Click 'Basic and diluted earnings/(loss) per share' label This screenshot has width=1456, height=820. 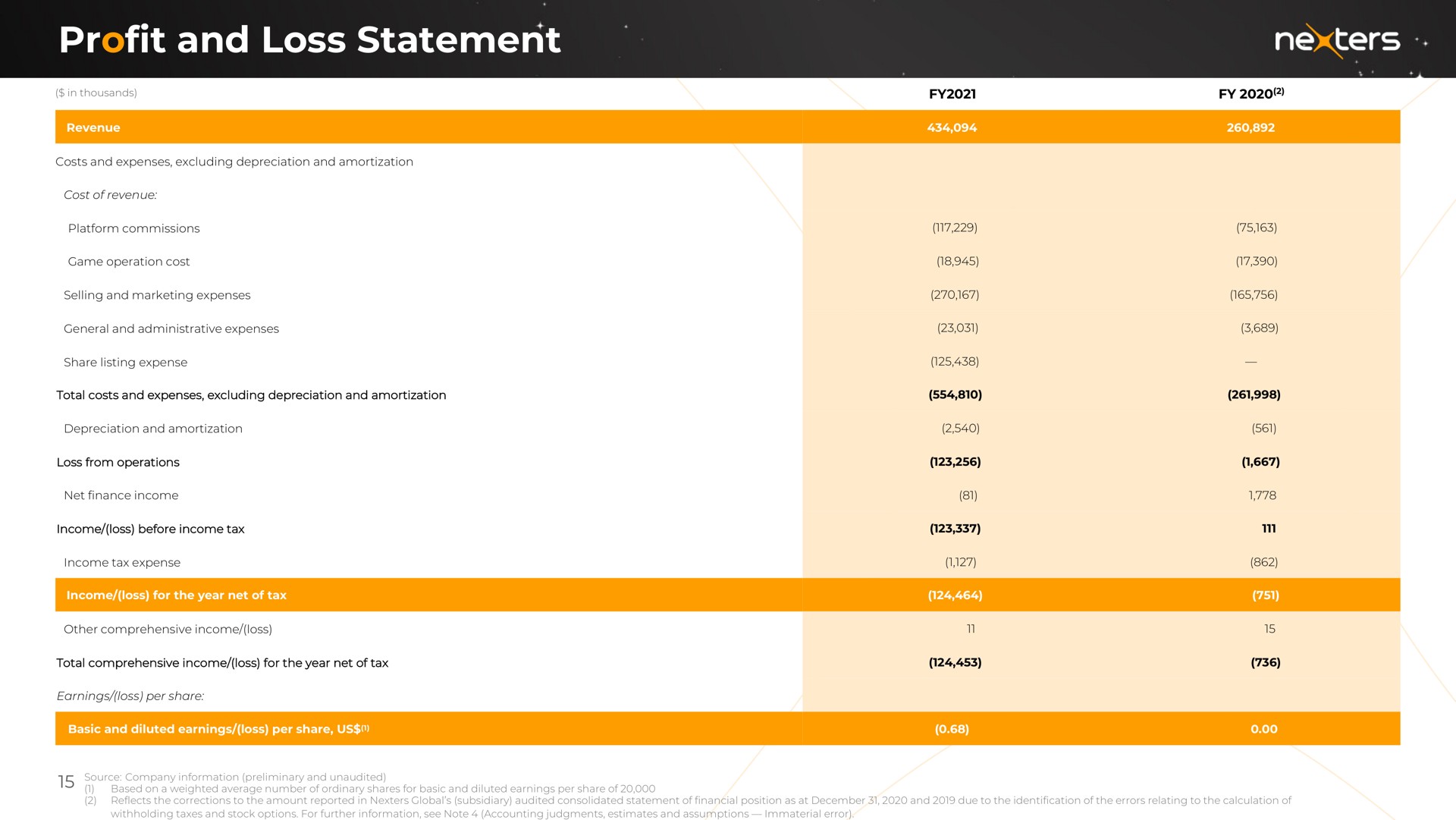[x=218, y=729]
